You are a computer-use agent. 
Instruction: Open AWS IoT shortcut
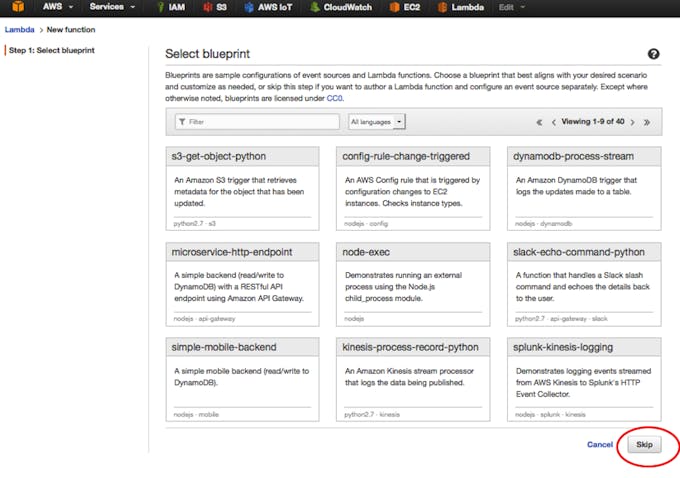[x=268, y=7]
